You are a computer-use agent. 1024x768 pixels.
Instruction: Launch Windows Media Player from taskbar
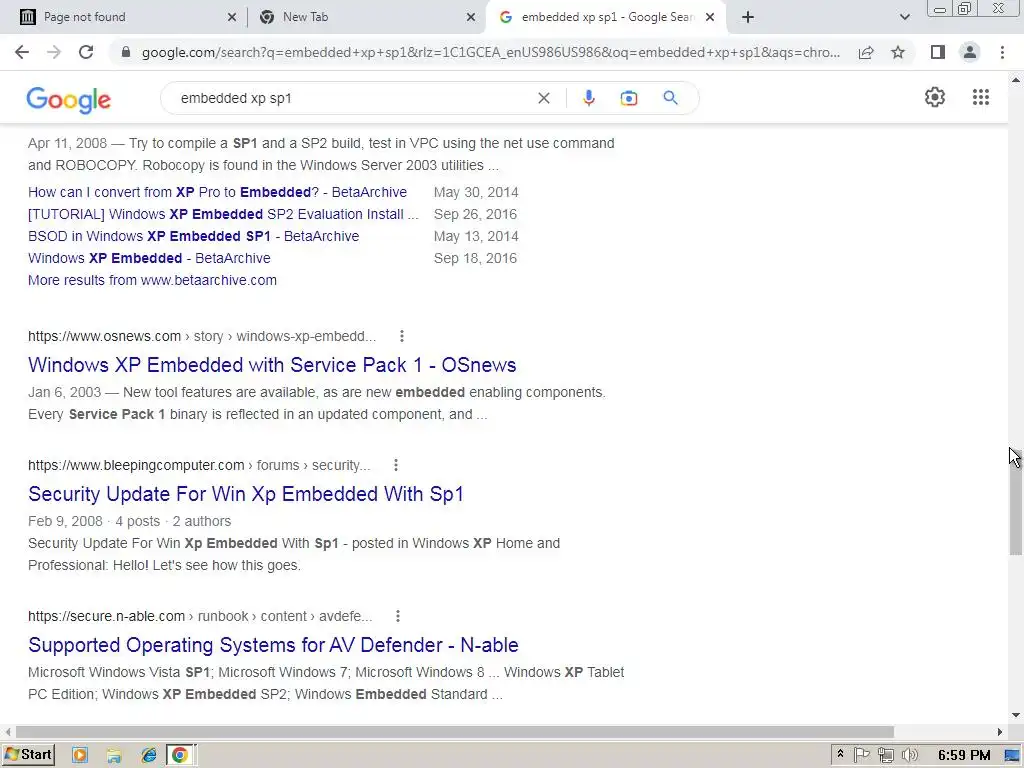tap(80, 755)
